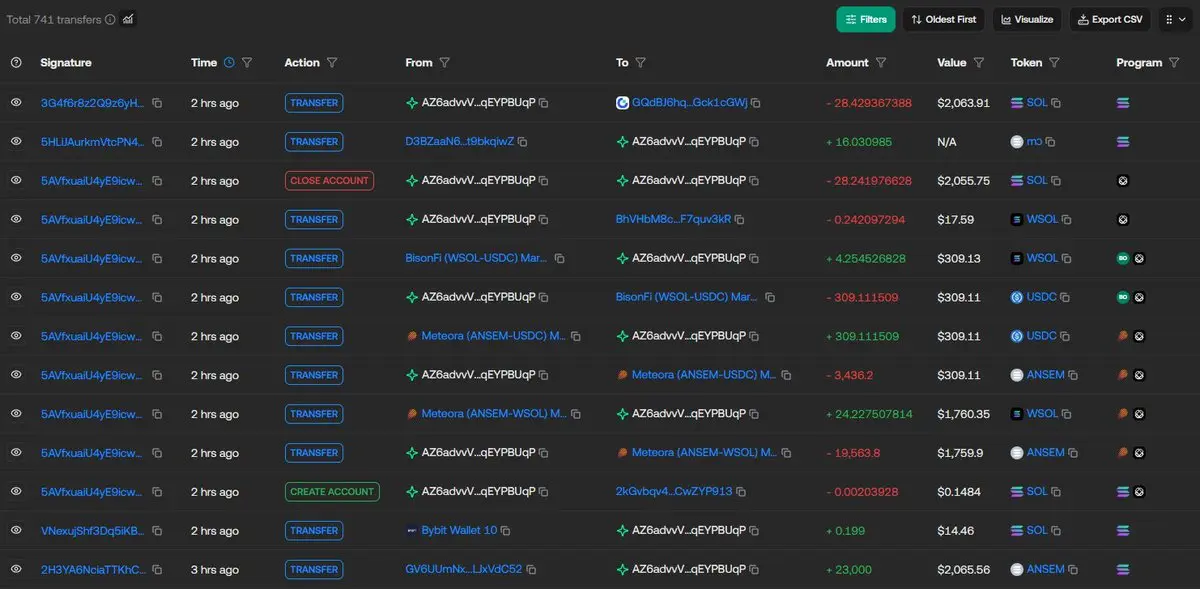Click the TRANSFER badge in the +23,000 row
Screen dimensions: 1200x589
314,569
